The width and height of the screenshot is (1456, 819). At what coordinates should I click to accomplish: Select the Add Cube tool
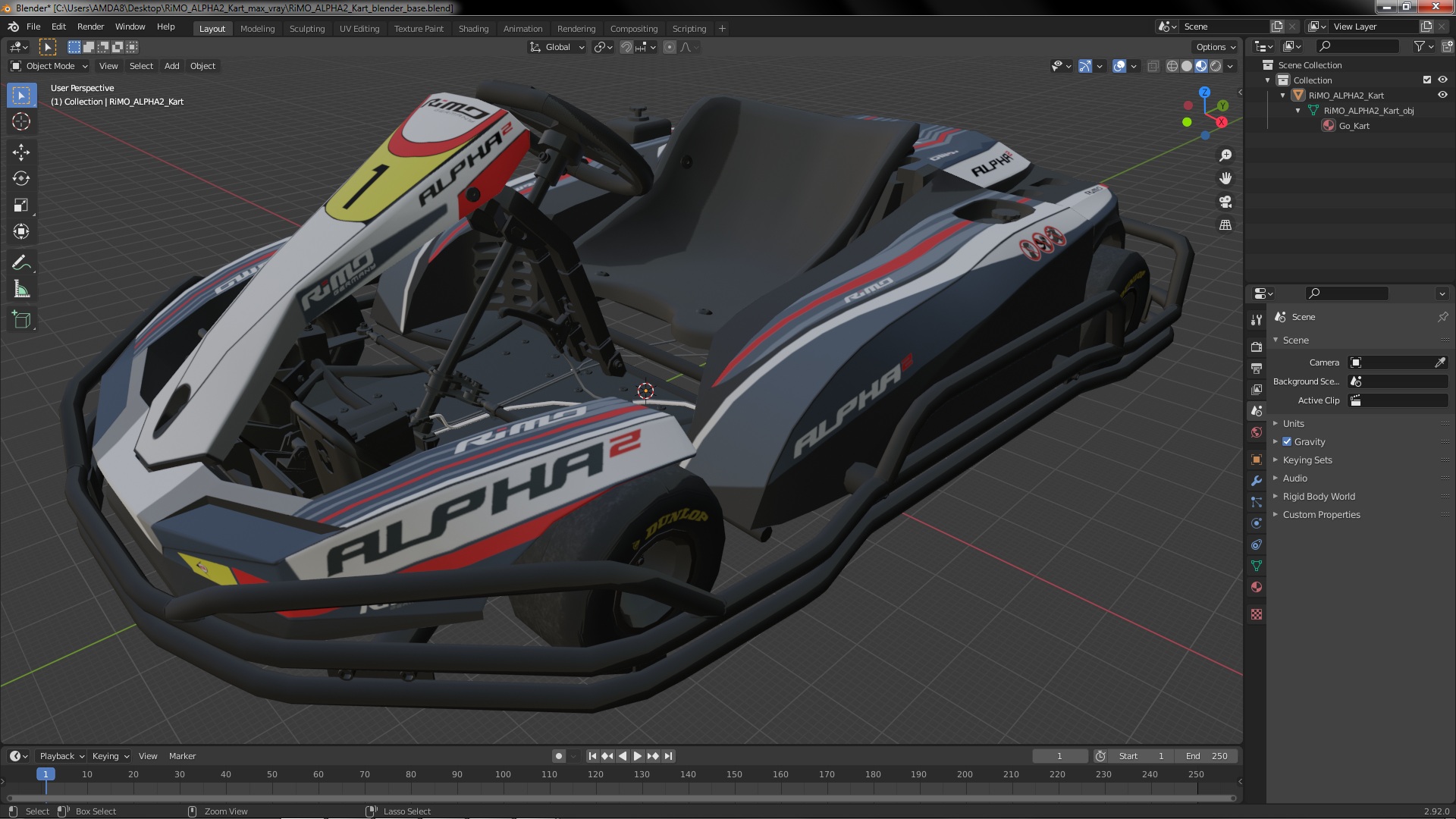click(x=21, y=320)
